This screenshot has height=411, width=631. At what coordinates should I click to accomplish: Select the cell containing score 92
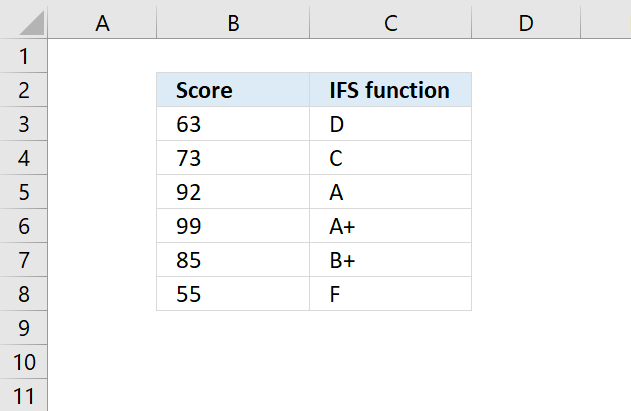pos(233,192)
